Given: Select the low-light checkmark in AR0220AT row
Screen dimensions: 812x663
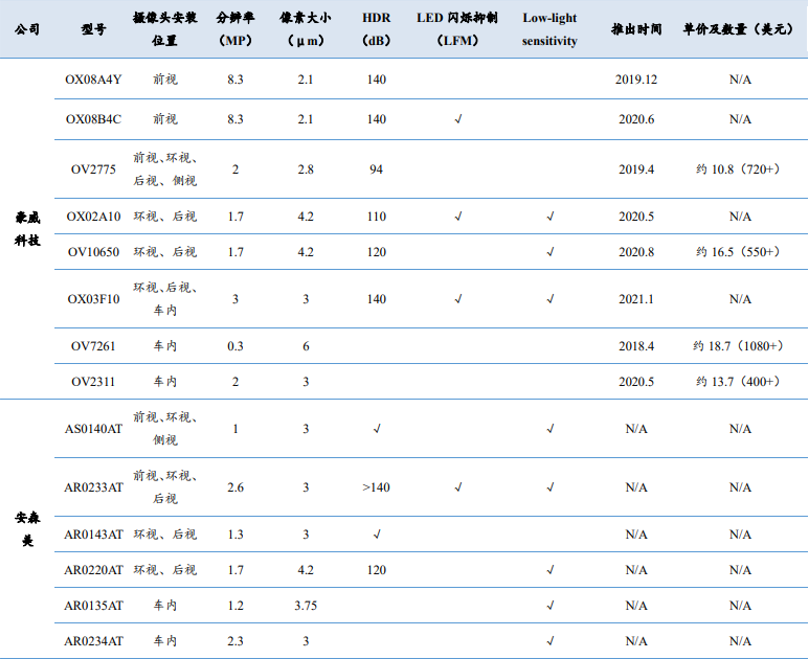Looking at the screenshot, I should coord(550,570).
